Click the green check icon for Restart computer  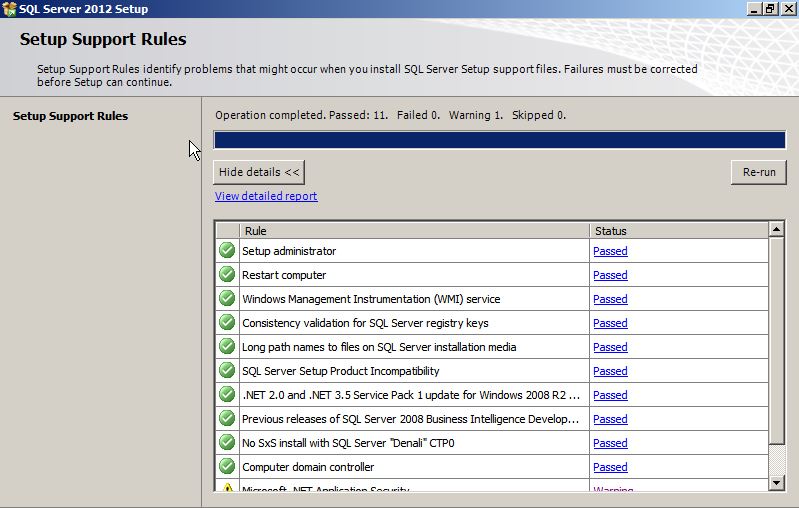tap(227, 275)
